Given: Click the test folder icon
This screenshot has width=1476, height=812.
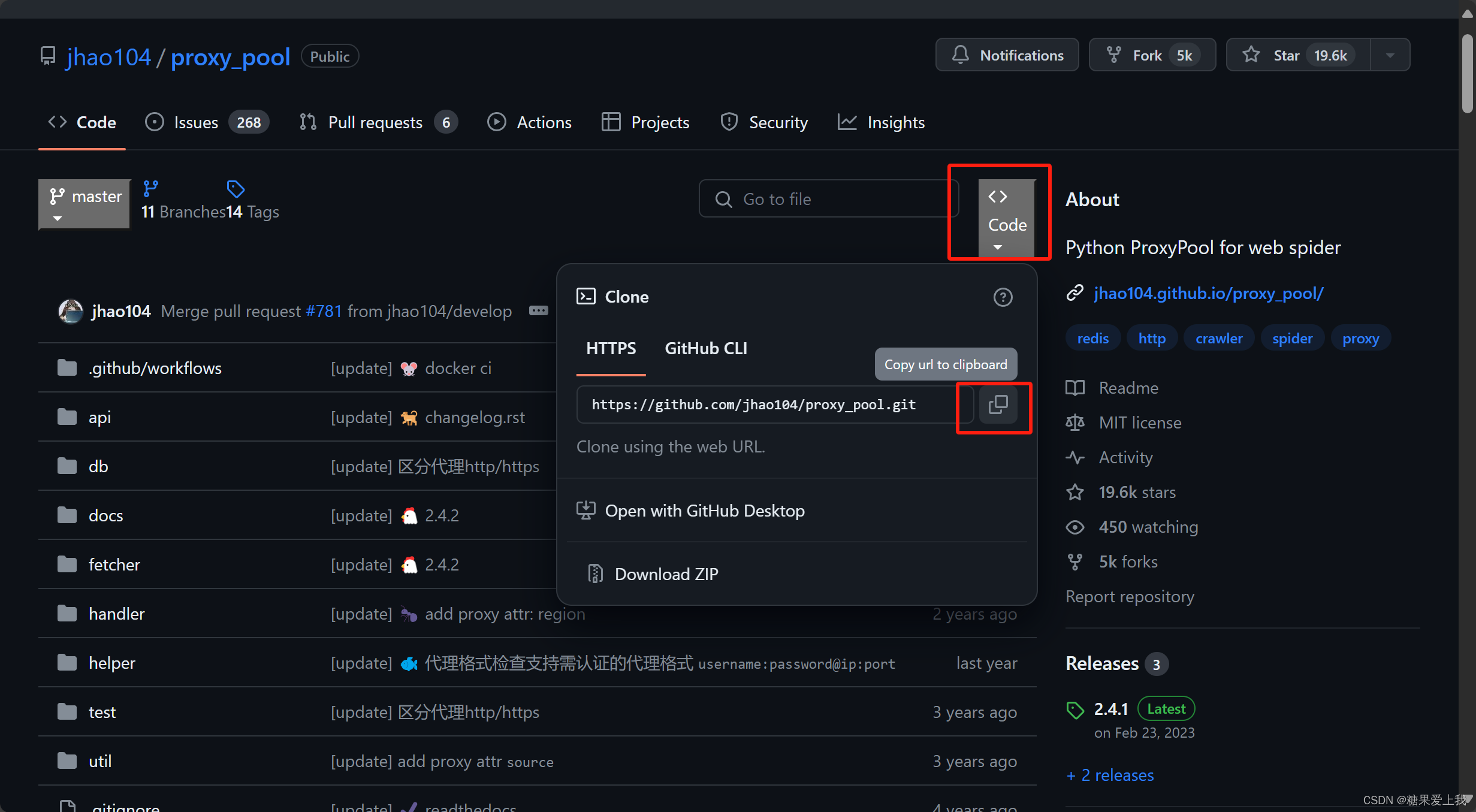Looking at the screenshot, I should (67, 711).
